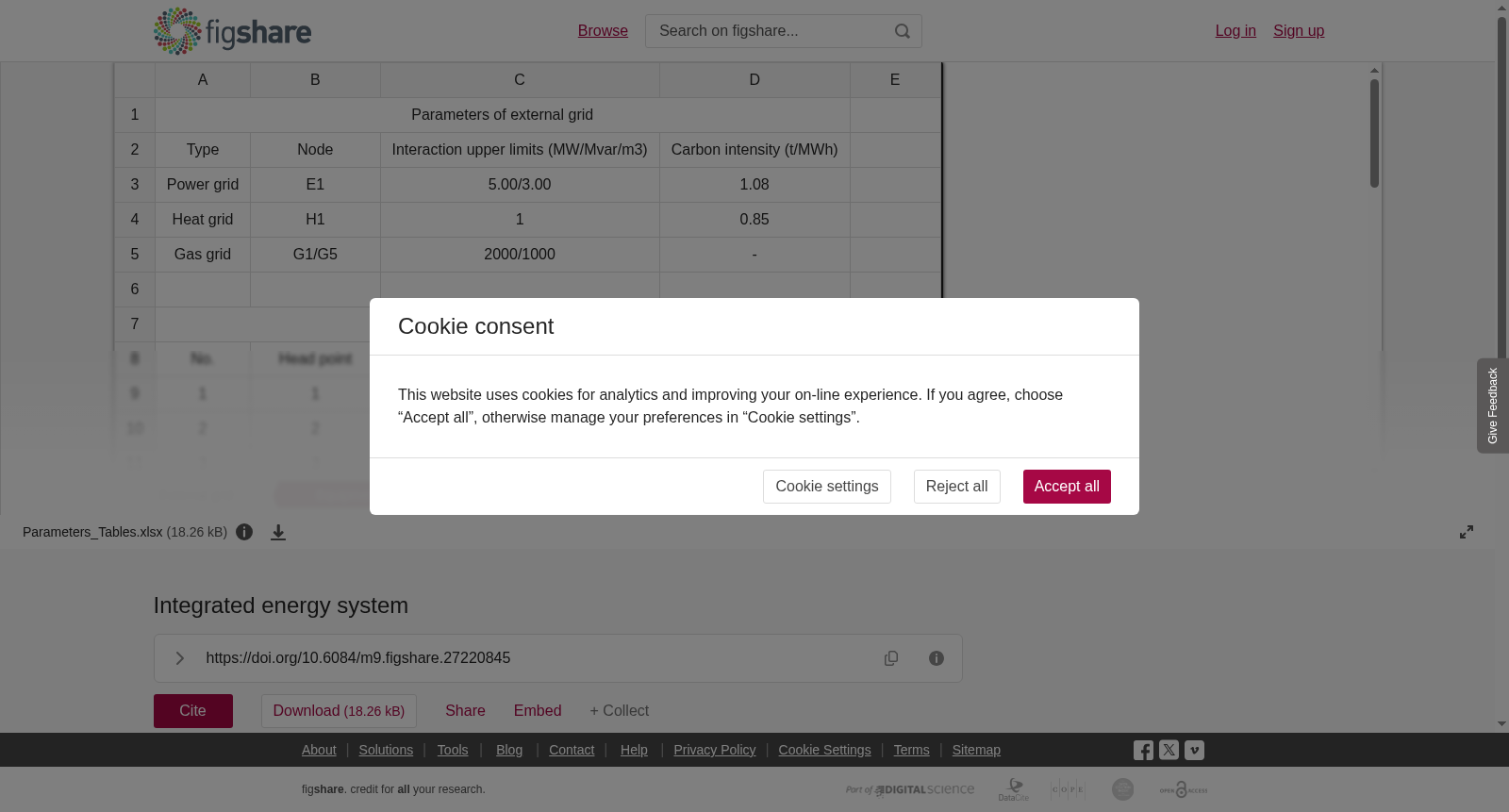
Task: Open Blog footer link
Action: [509, 750]
